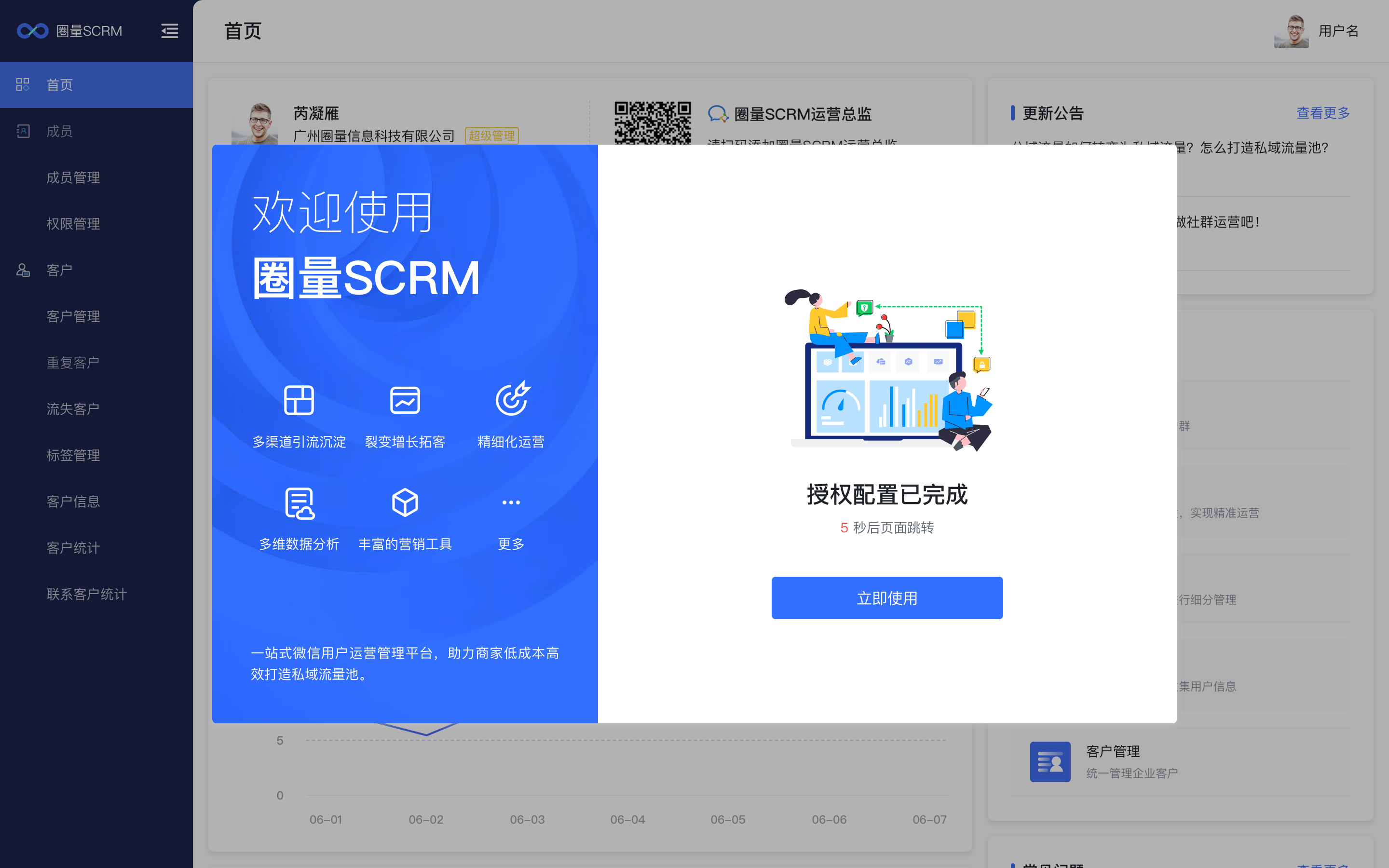The width and height of the screenshot is (1389, 868).
Task: Go to 标签管理 in sidebar
Action: (73, 455)
